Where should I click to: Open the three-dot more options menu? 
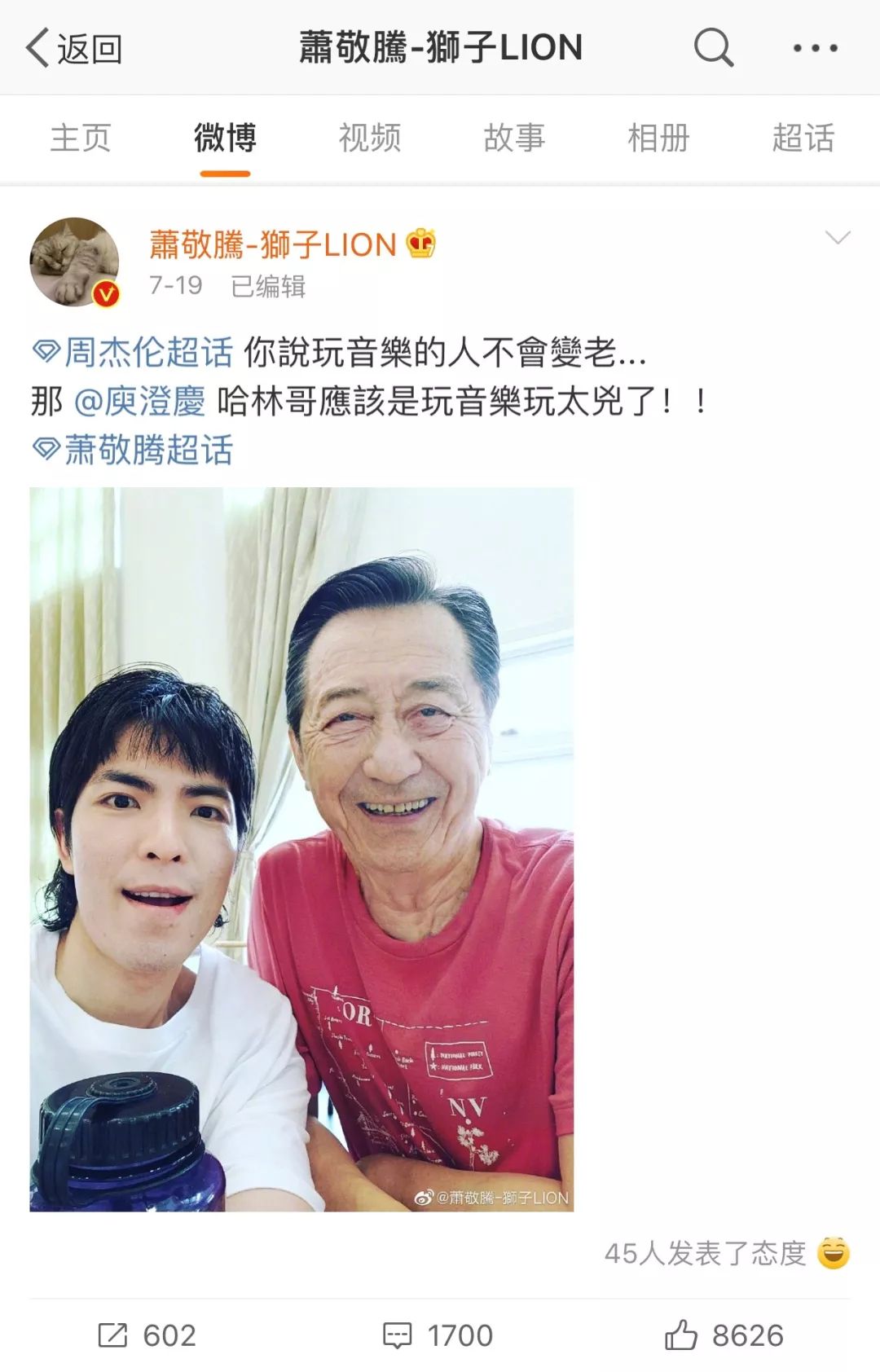tap(816, 48)
